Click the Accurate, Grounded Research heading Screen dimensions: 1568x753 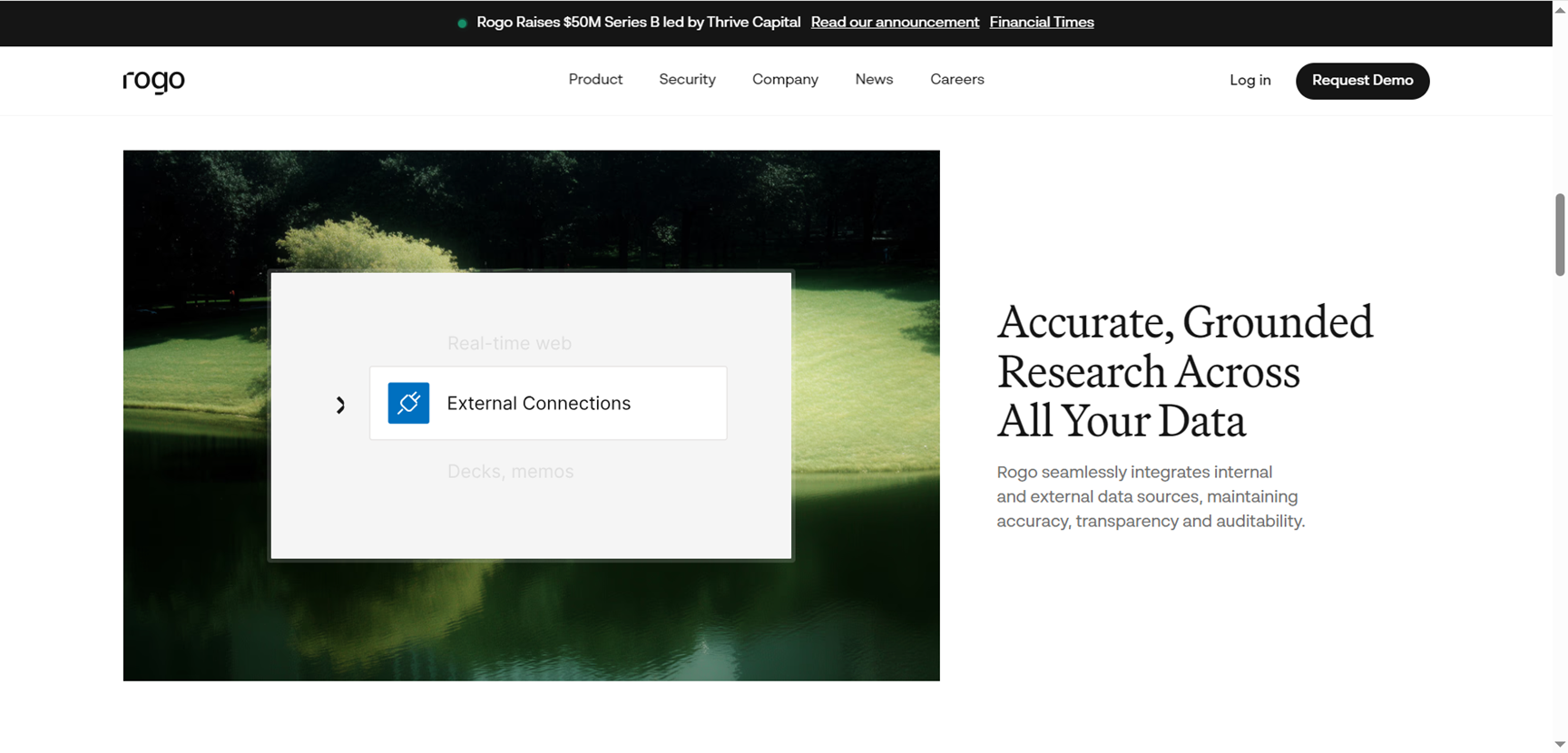coord(1184,371)
